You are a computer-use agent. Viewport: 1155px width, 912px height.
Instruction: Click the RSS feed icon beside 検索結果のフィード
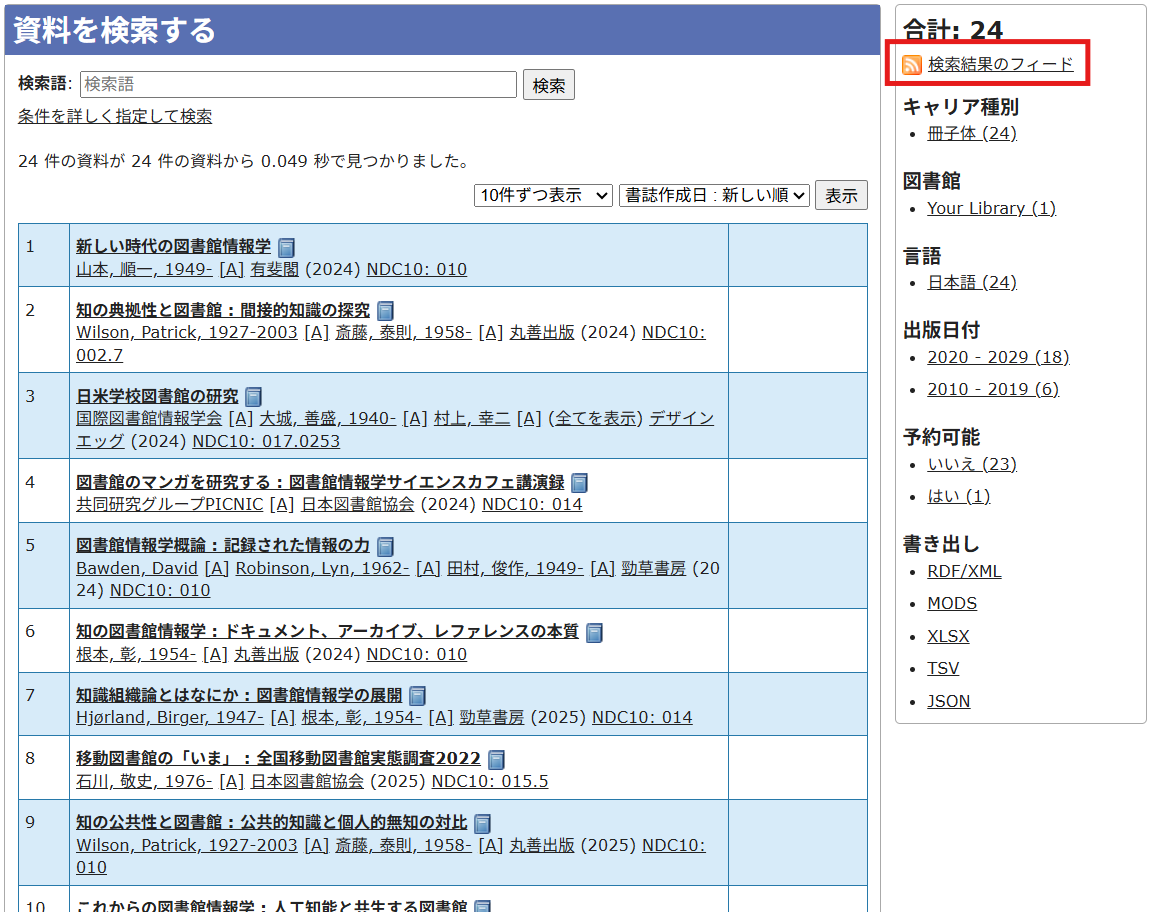pyautogui.click(x=911, y=63)
